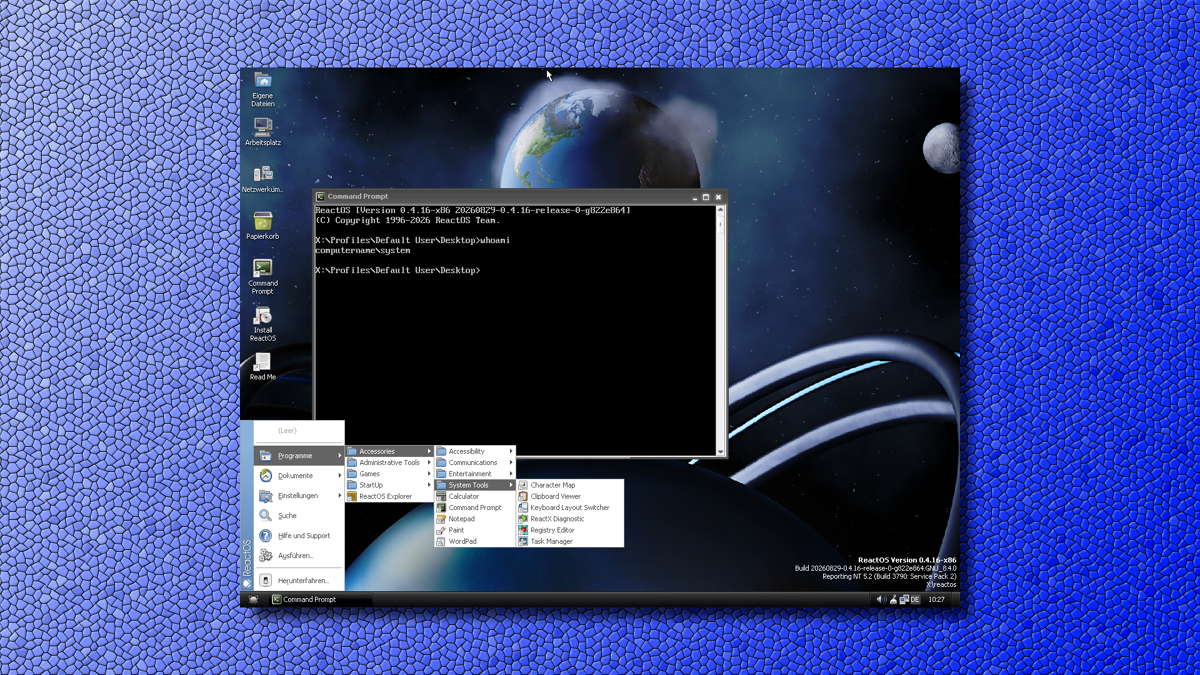Screen dimensions: 1200x675
Task: Open ReactOS Explorer from Programme menu
Action: pos(389,496)
